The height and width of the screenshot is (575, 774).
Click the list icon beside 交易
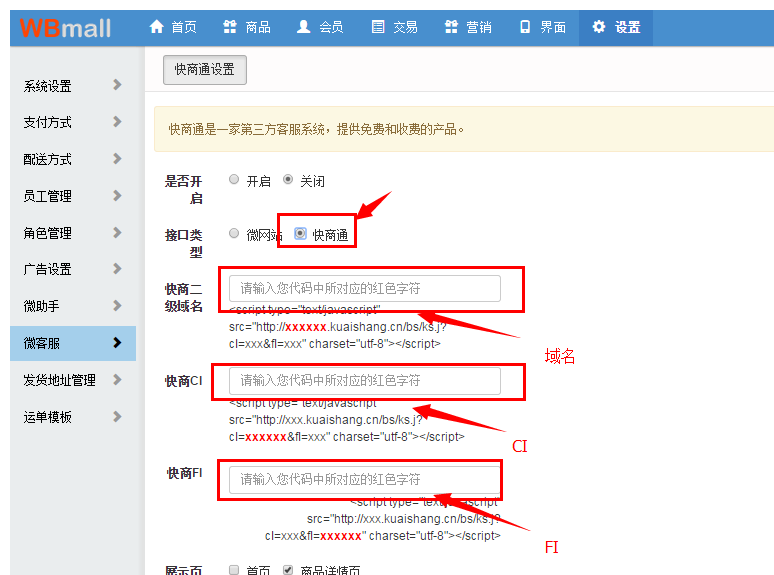point(378,27)
